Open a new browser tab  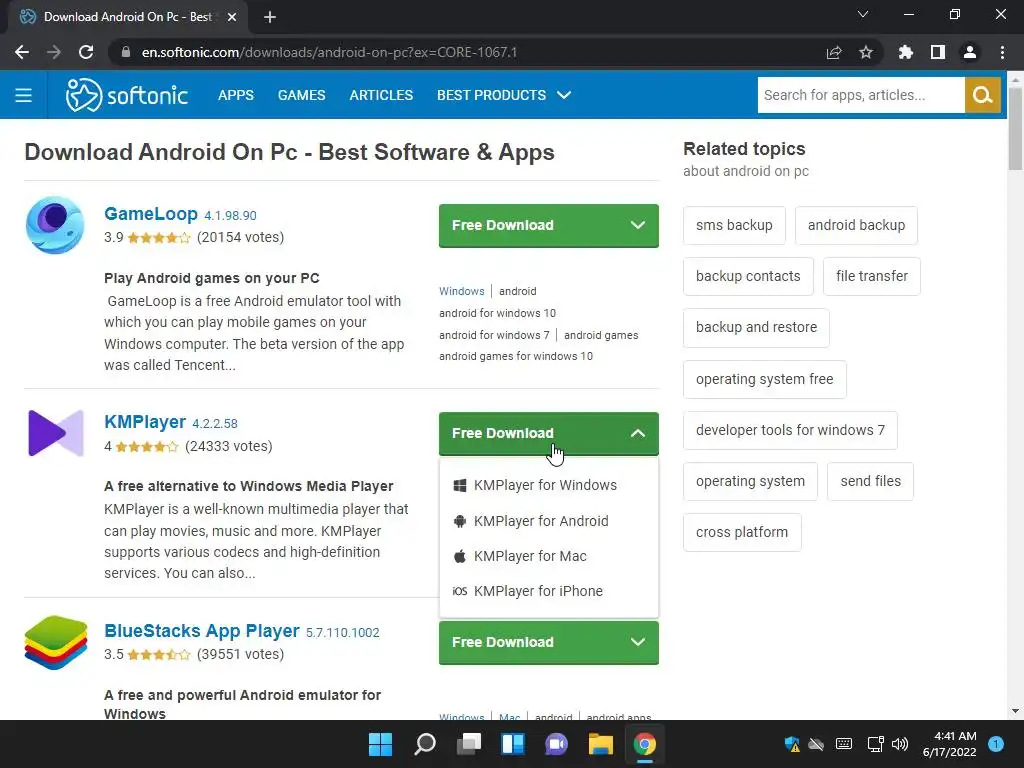(270, 17)
